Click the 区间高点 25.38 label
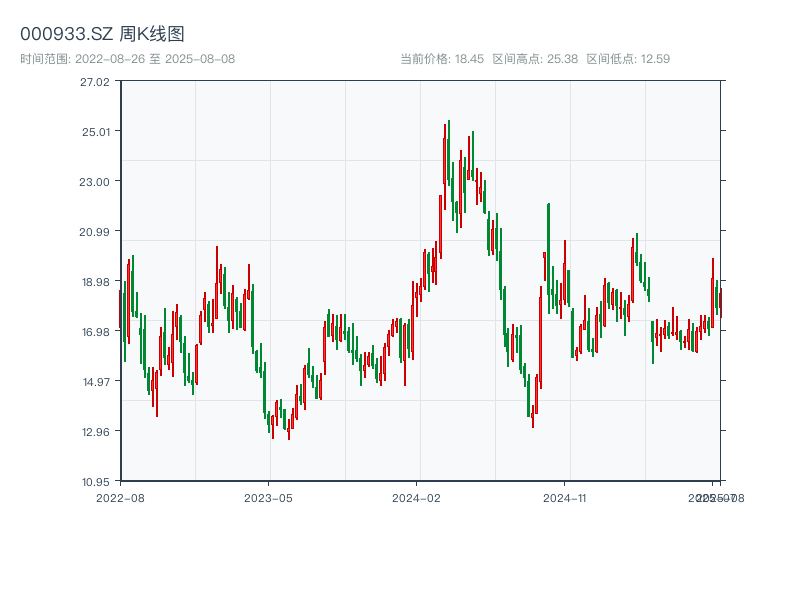 click(x=535, y=59)
